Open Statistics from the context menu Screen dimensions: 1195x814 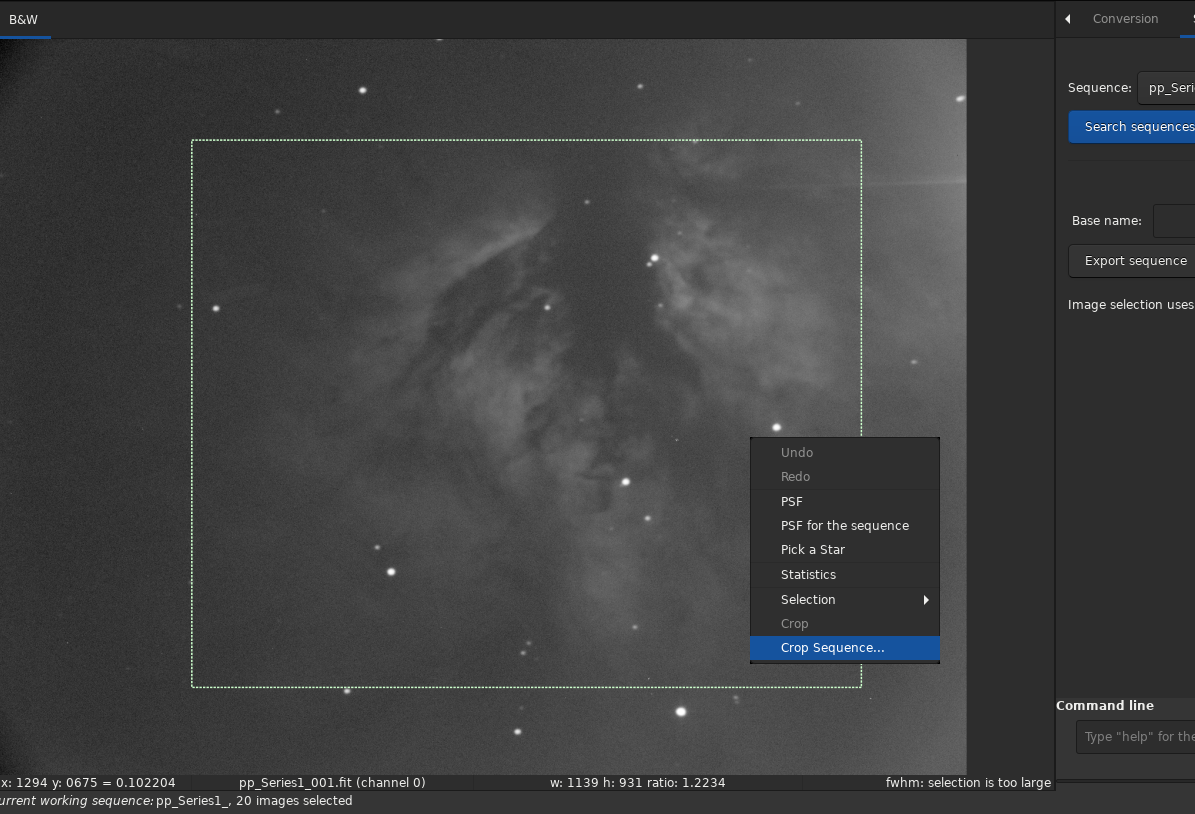(x=808, y=575)
